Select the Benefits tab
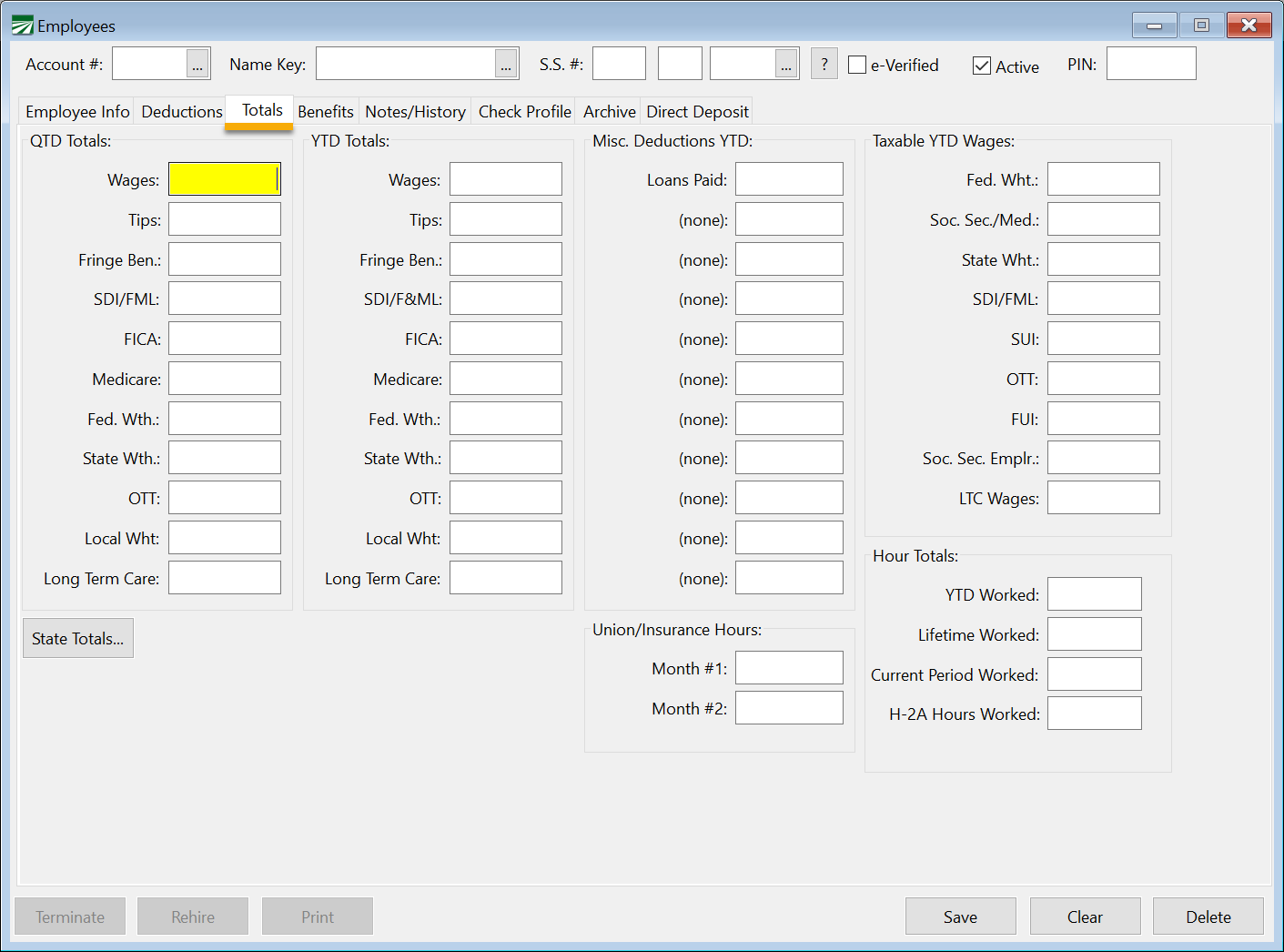This screenshot has width=1284, height=952. click(x=326, y=111)
